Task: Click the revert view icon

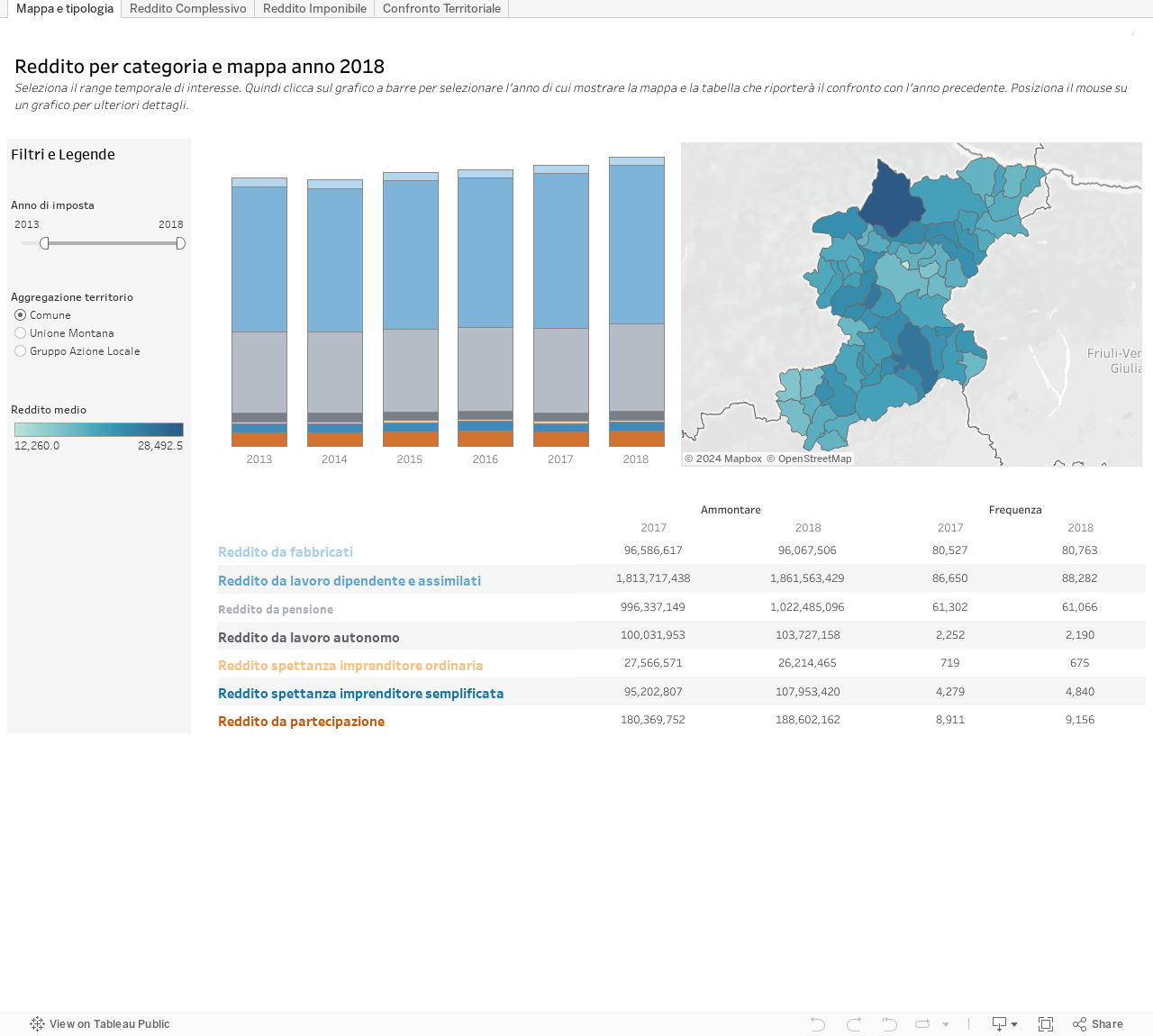Action: point(889,1024)
